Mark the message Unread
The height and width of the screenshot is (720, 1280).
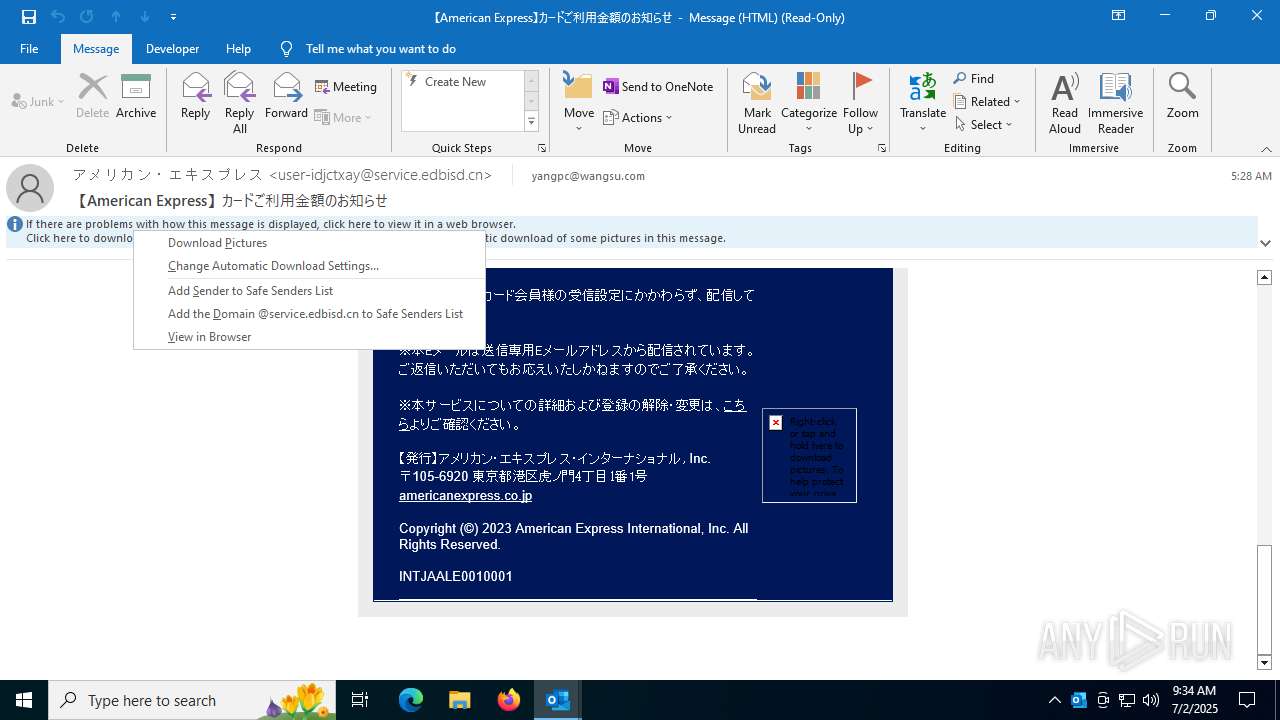pos(757,103)
